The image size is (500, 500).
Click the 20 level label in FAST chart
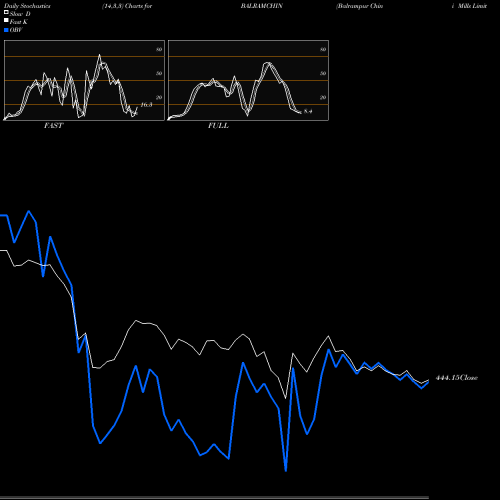click(x=159, y=97)
